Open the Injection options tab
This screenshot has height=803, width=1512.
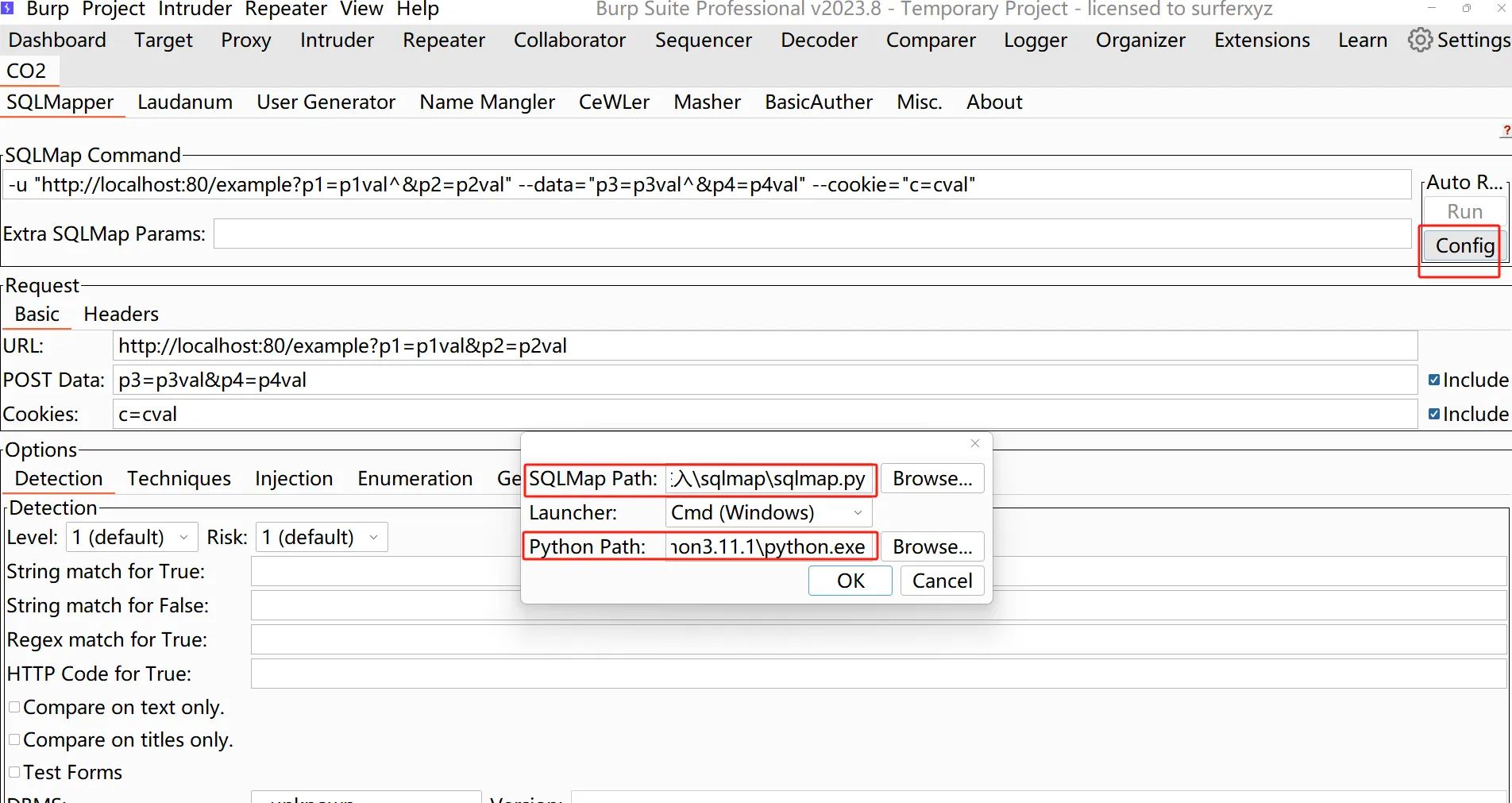pos(294,478)
